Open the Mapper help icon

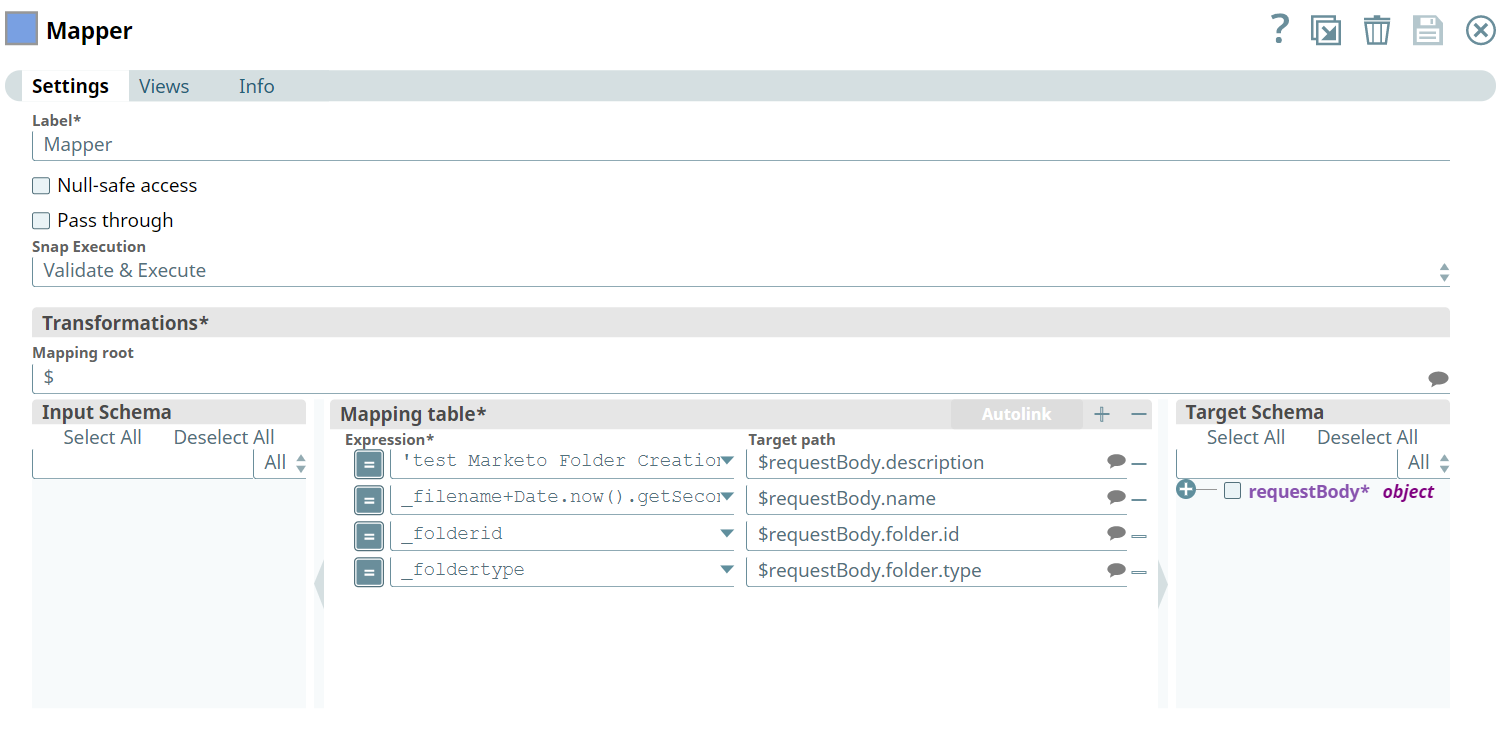pyautogui.click(x=1279, y=30)
